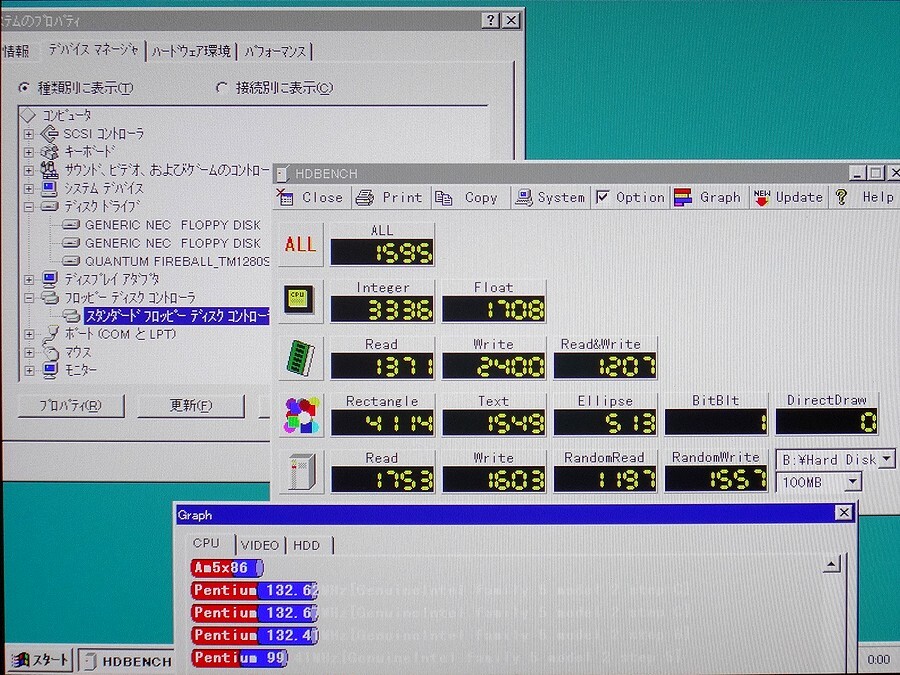Expand the モニター tree node
900x675 pixels.
[x=29, y=371]
